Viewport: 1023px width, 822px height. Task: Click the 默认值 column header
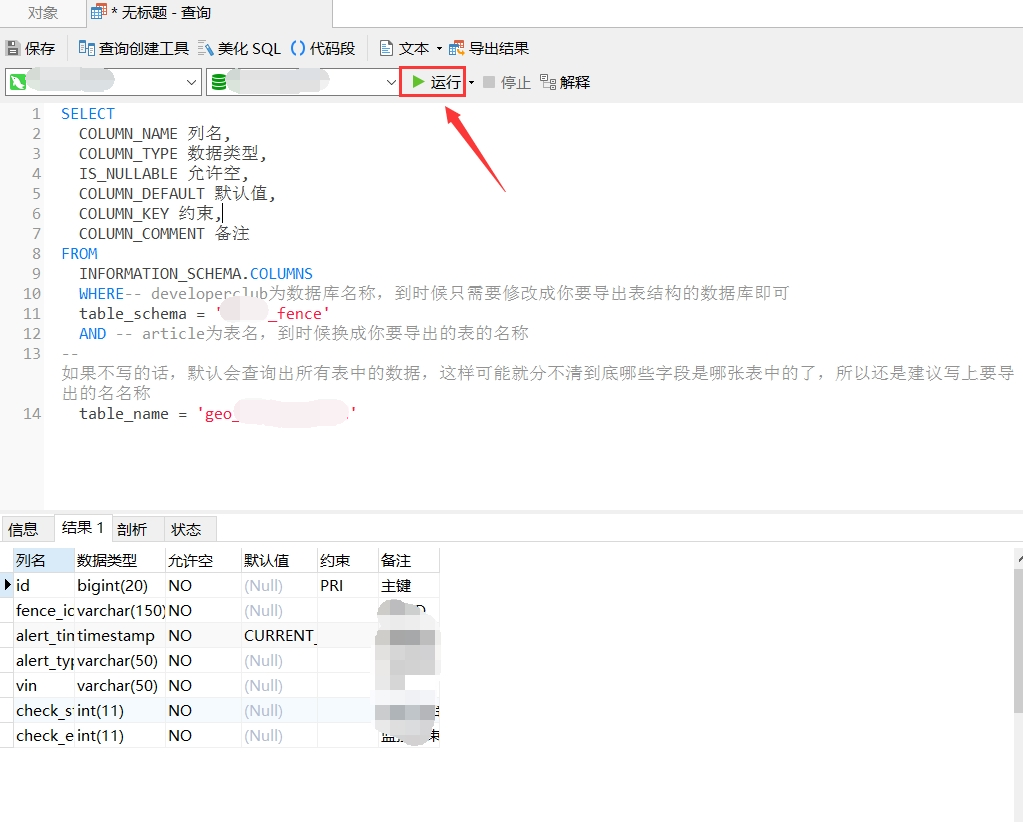point(279,560)
